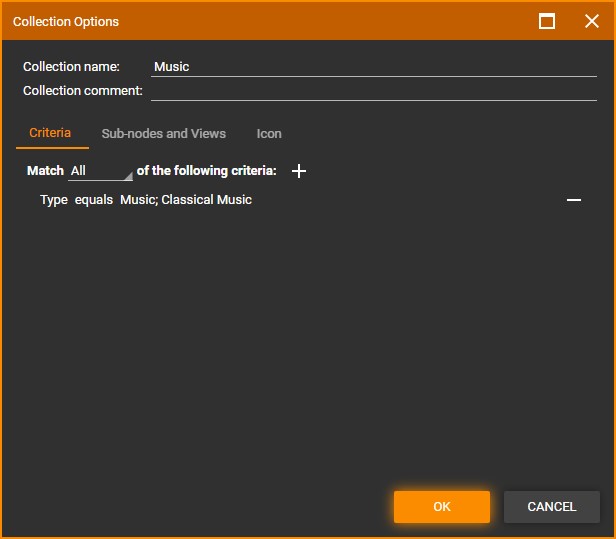Open the Sub-nodes and Views tab
The height and width of the screenshot is (539, 616).
pos(164,134)
